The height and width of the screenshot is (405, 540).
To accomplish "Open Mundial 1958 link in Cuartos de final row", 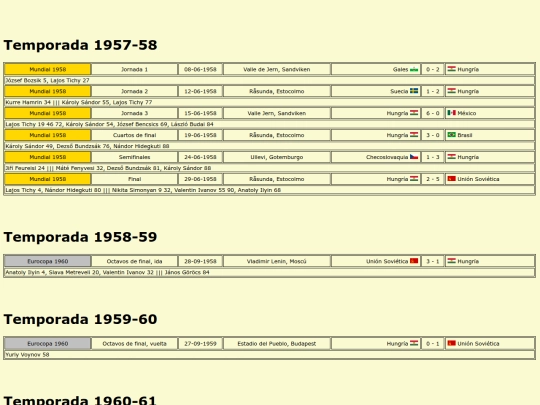I will [x=48, y=135].
